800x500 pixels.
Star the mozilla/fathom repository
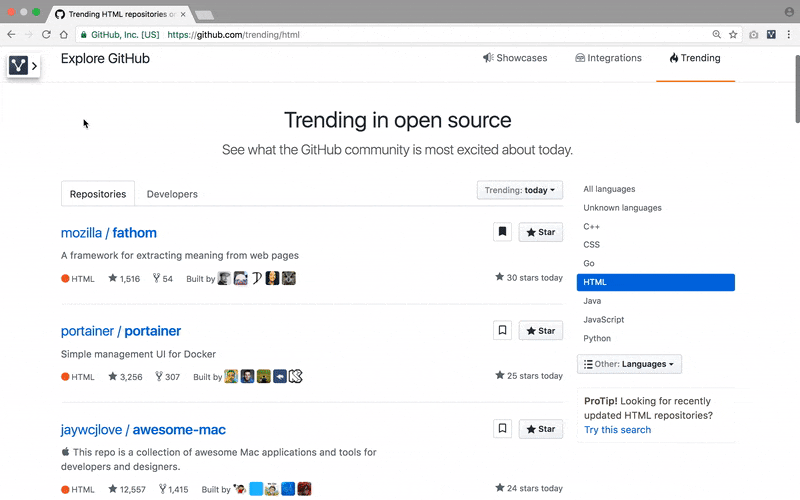point(541,232)
